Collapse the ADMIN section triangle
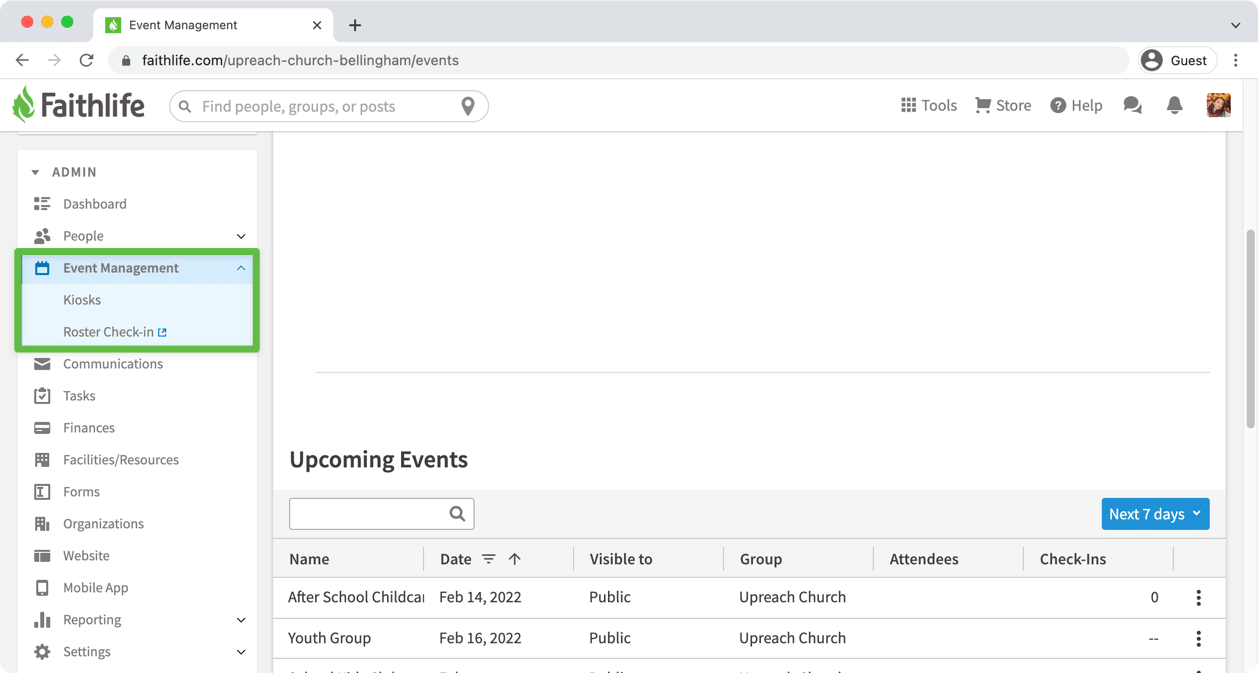The image size is (1258, 673). point(35,172)
